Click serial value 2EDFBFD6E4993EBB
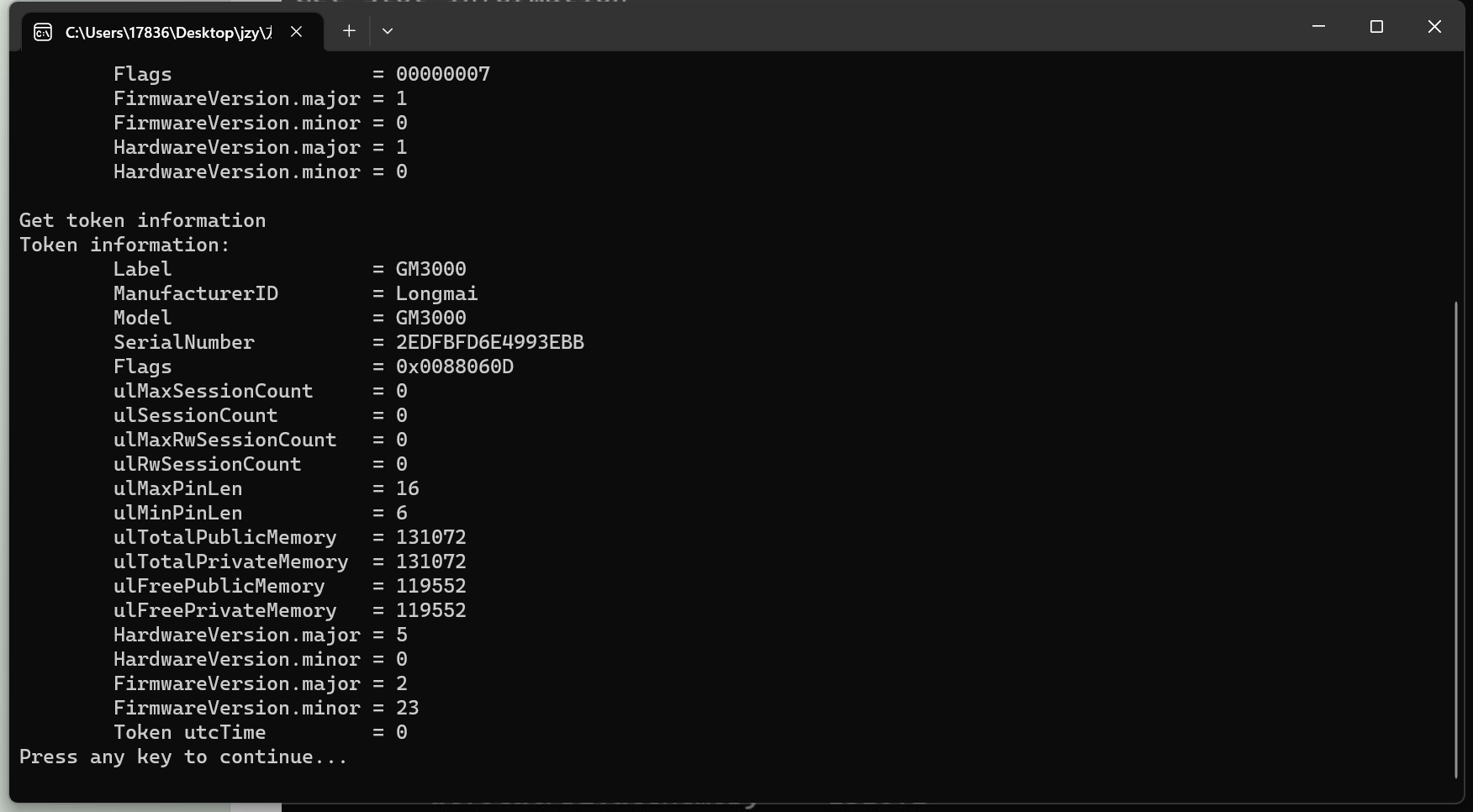The height and width of the screenshot is (812, 1473). point(490,342)
